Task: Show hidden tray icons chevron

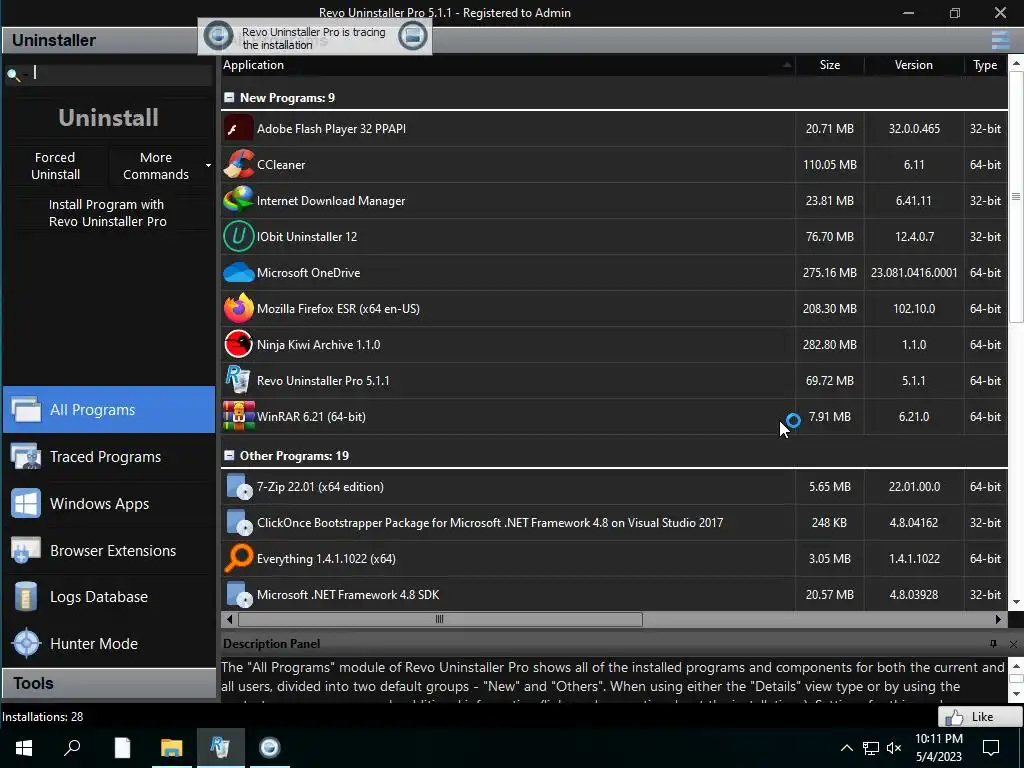Action: click(846, 748)
